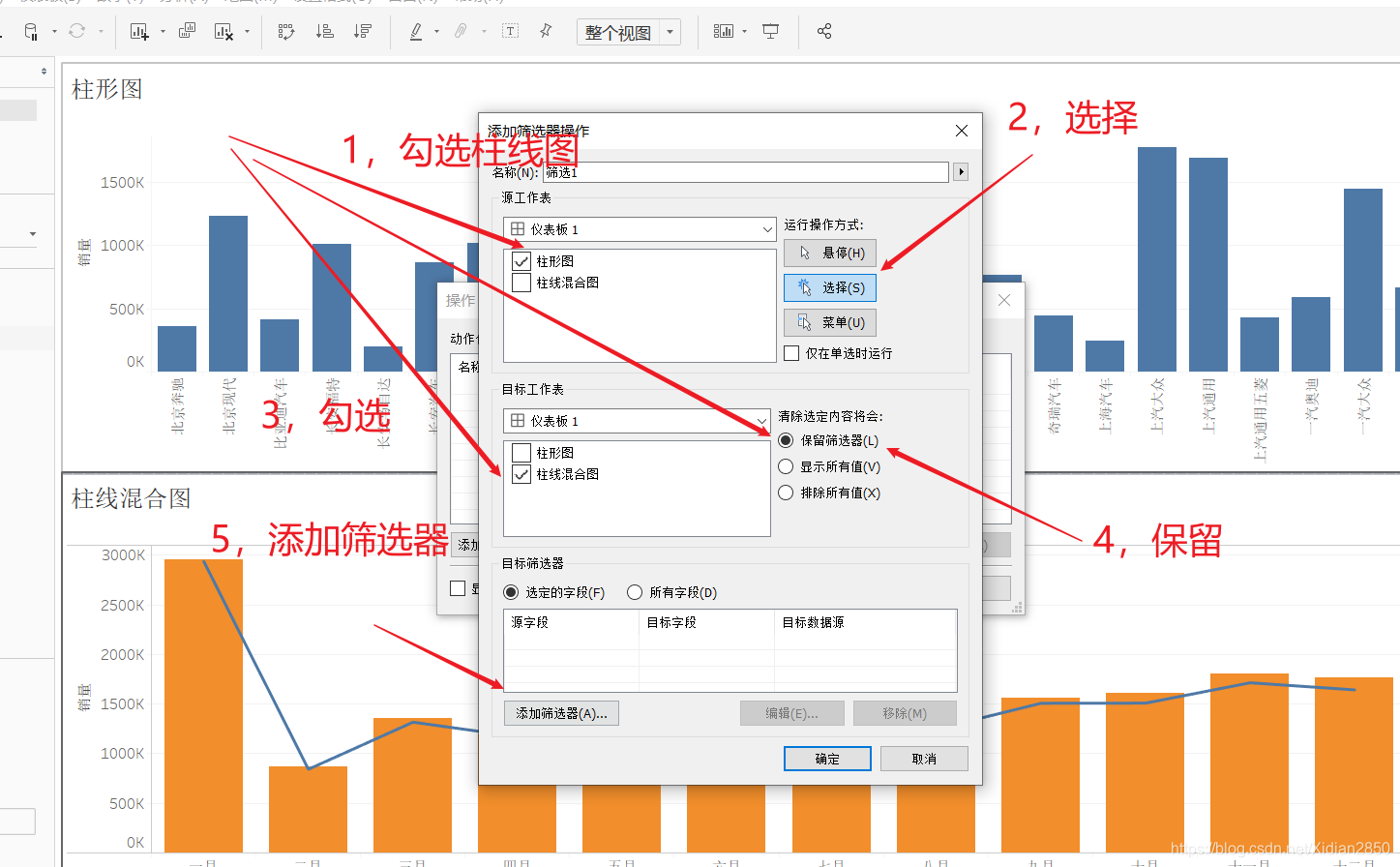Expand highlight dropdown arrow
Viewport: 1400px width, 867px height.
click(x=437, y=32)
